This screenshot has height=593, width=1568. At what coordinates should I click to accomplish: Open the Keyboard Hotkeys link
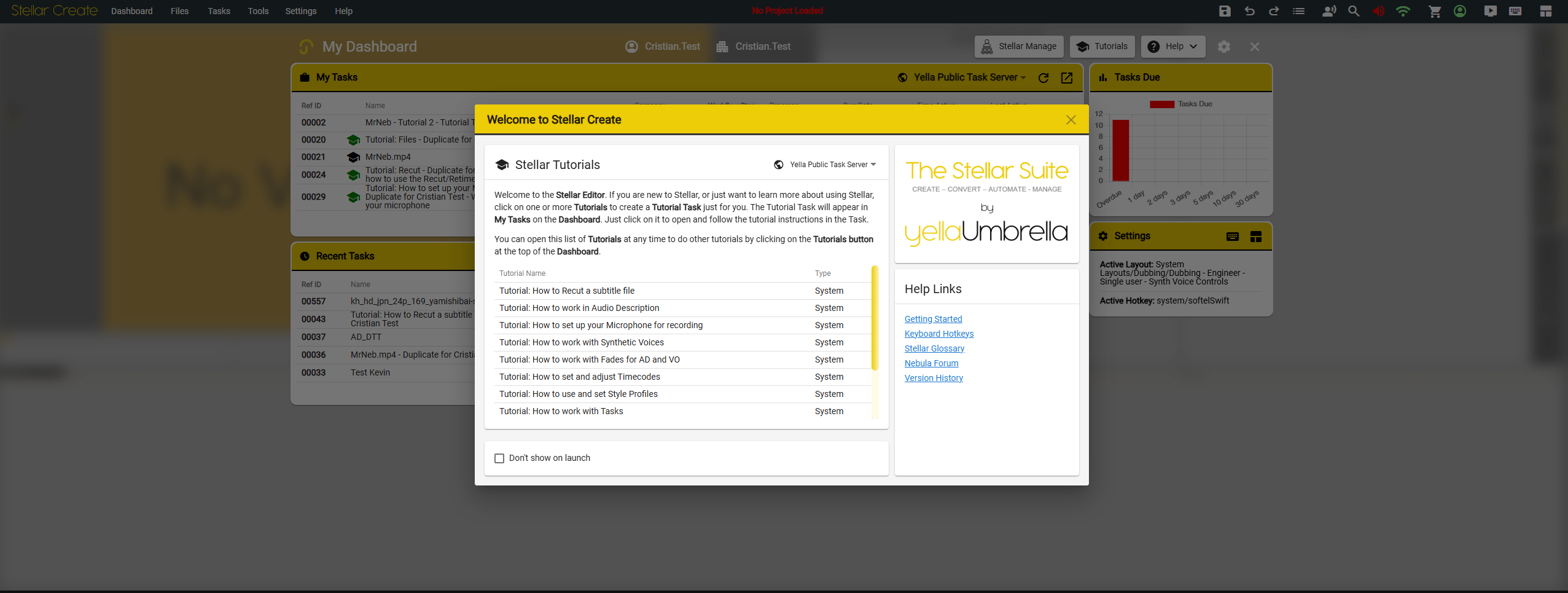(939, 334)
